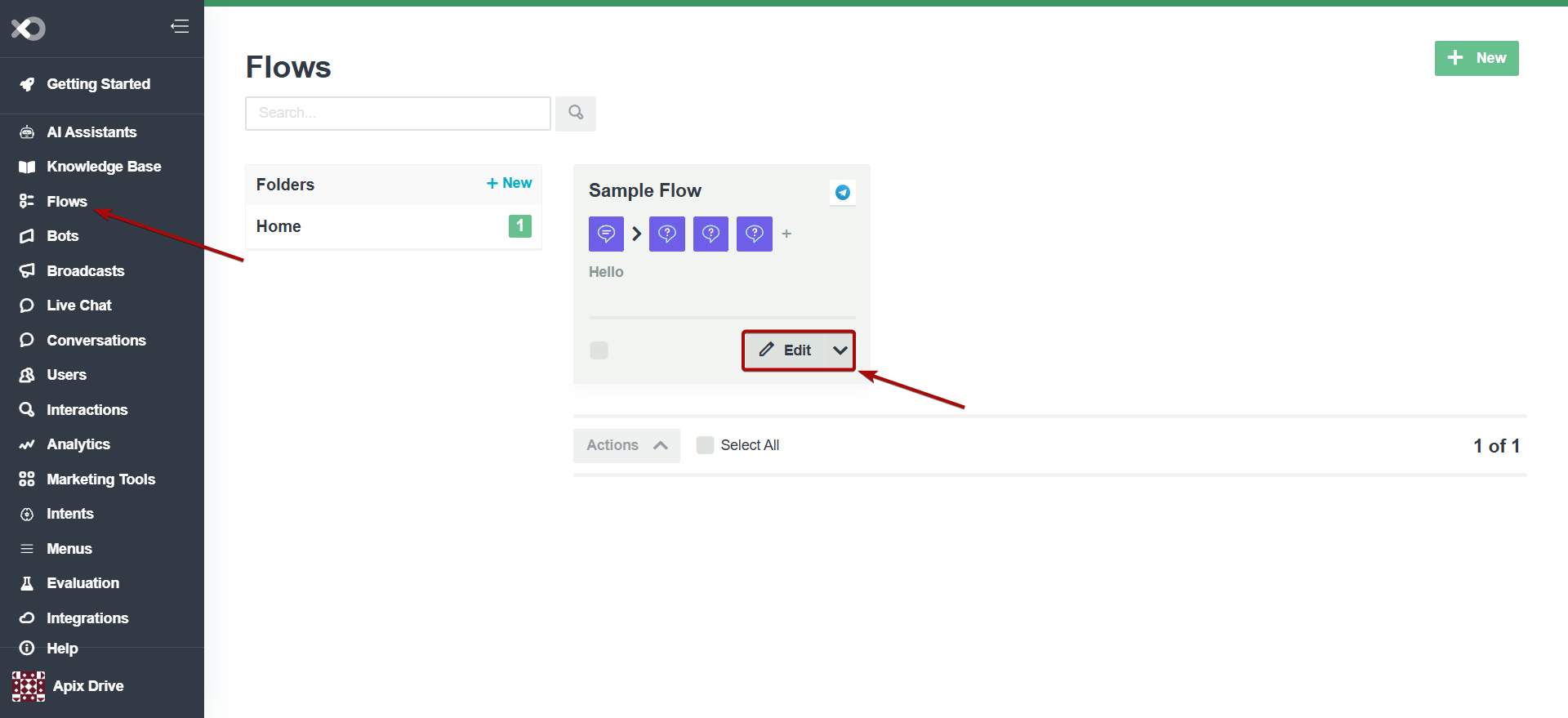This screenshot has height=718, width=1568.
Task: Click the Telegram channel icon on Sample Flow
Action: [x=843, y=192]
